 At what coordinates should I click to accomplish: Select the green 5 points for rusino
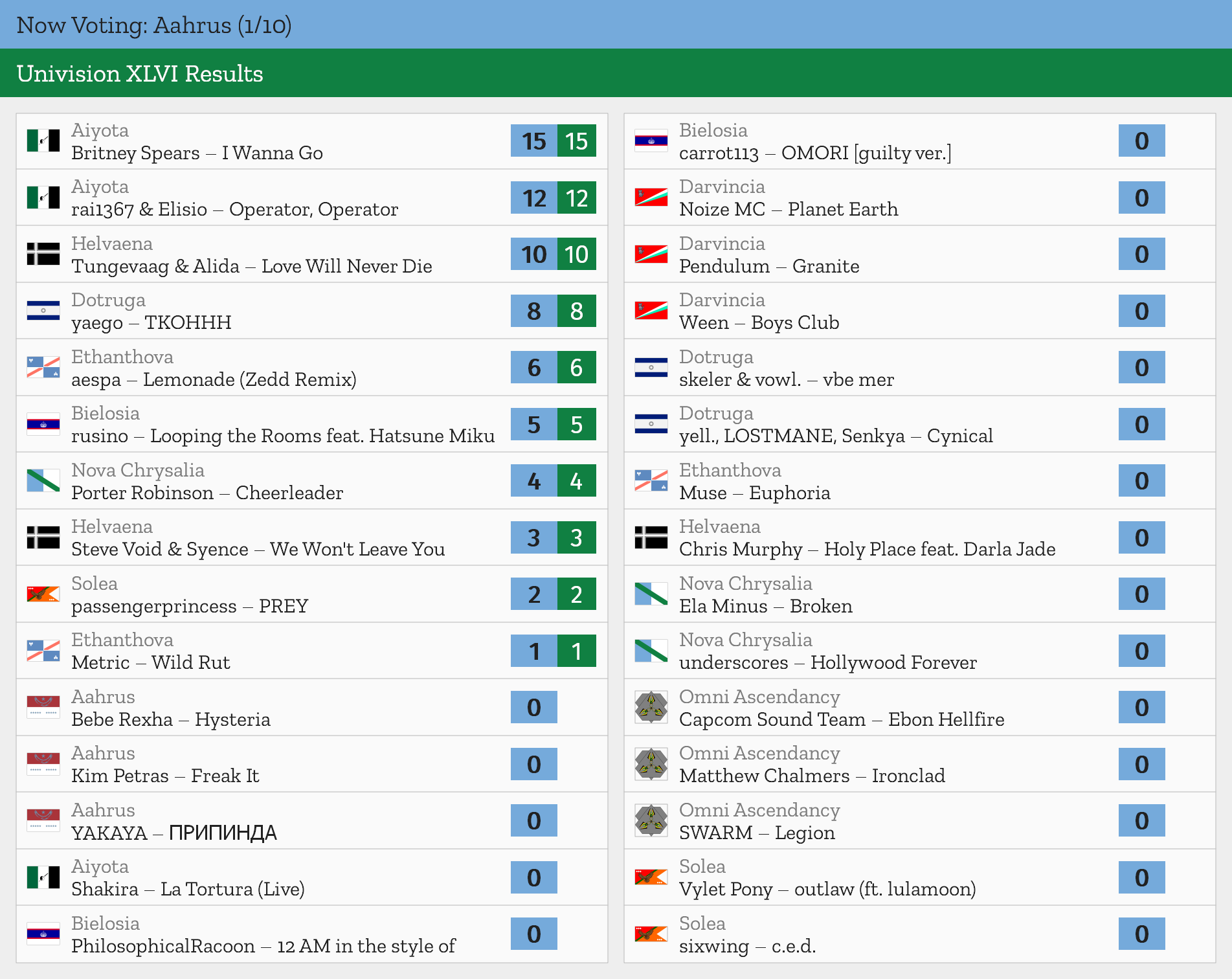[577, 424]
